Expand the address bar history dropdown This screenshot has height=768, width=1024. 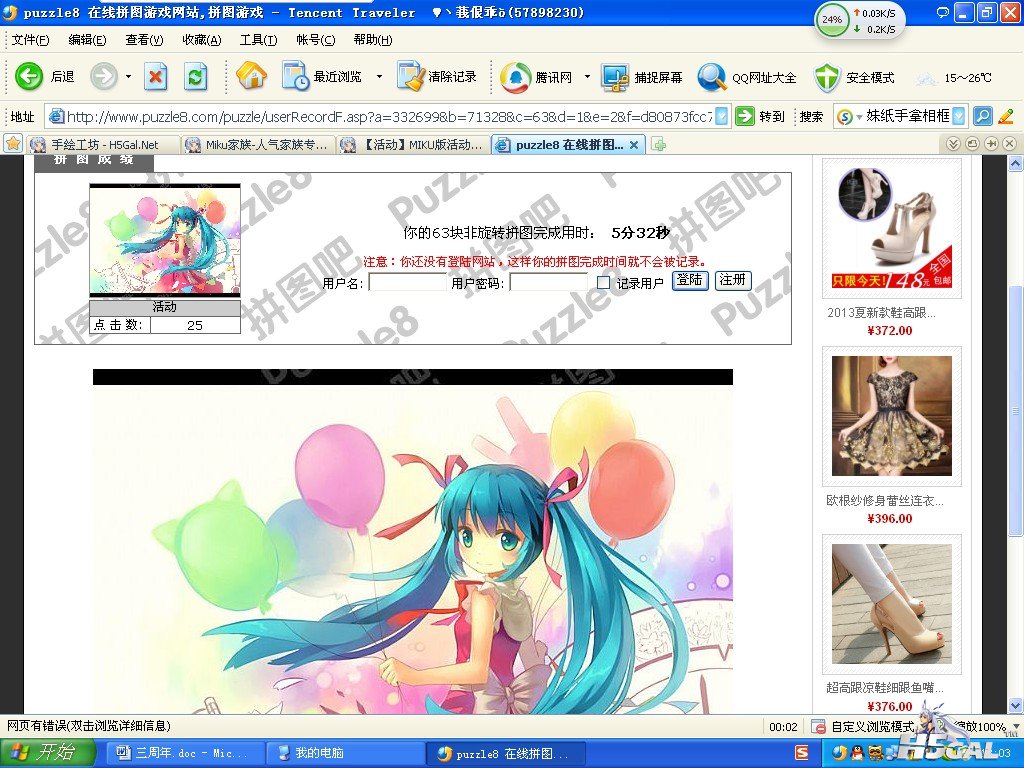(722, 116)
